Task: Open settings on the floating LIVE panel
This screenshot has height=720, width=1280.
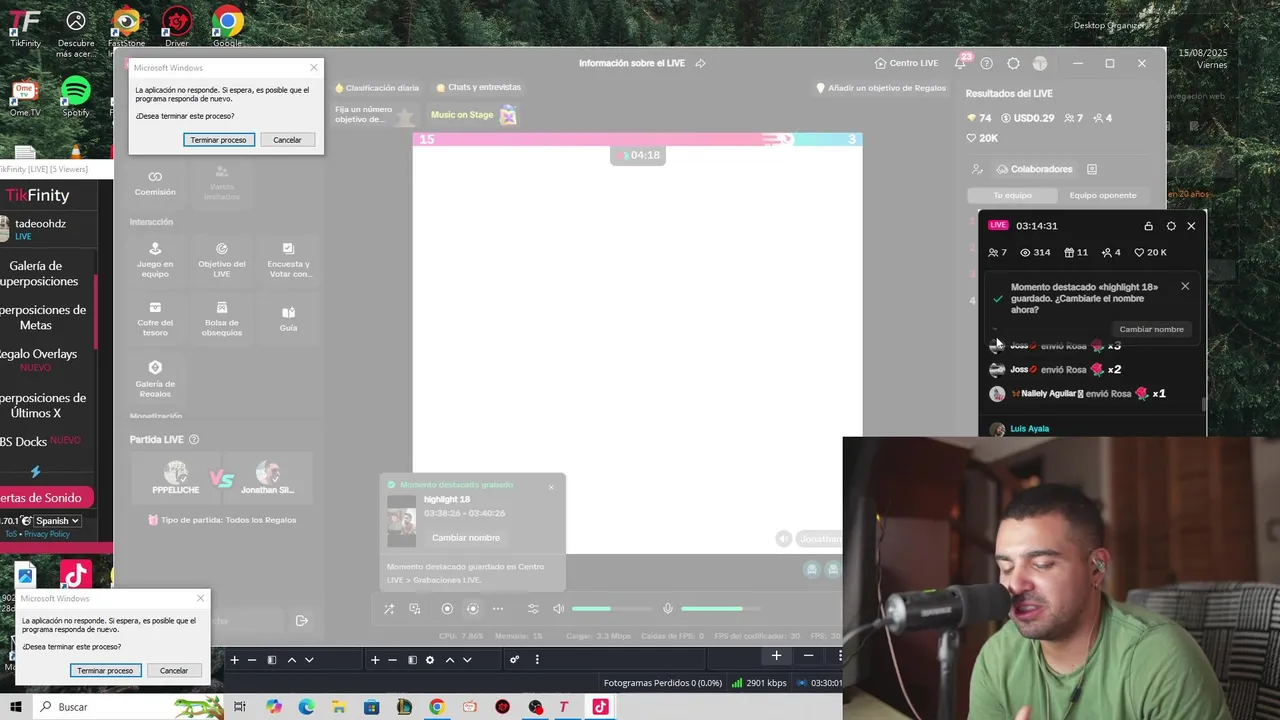Action: coord(1171,226)
